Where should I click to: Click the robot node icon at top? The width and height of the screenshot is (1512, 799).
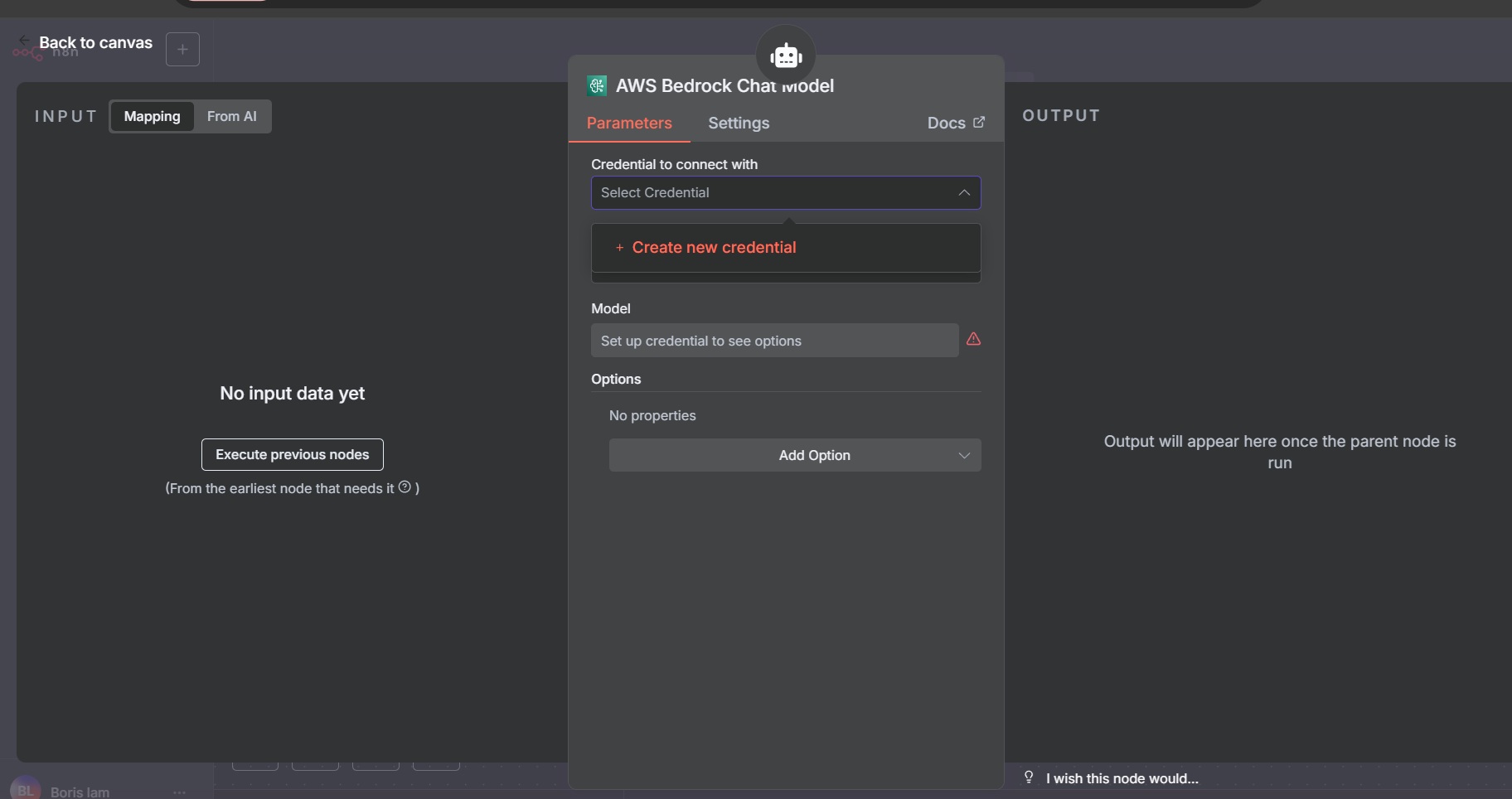coord(786,56)
